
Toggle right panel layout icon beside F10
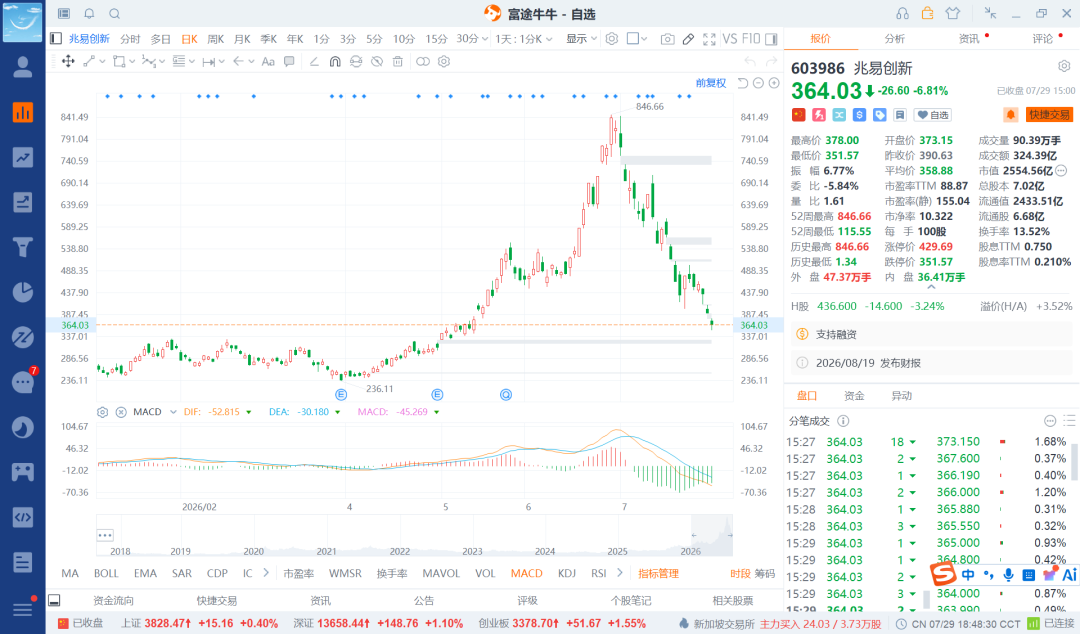click(771, 39)
